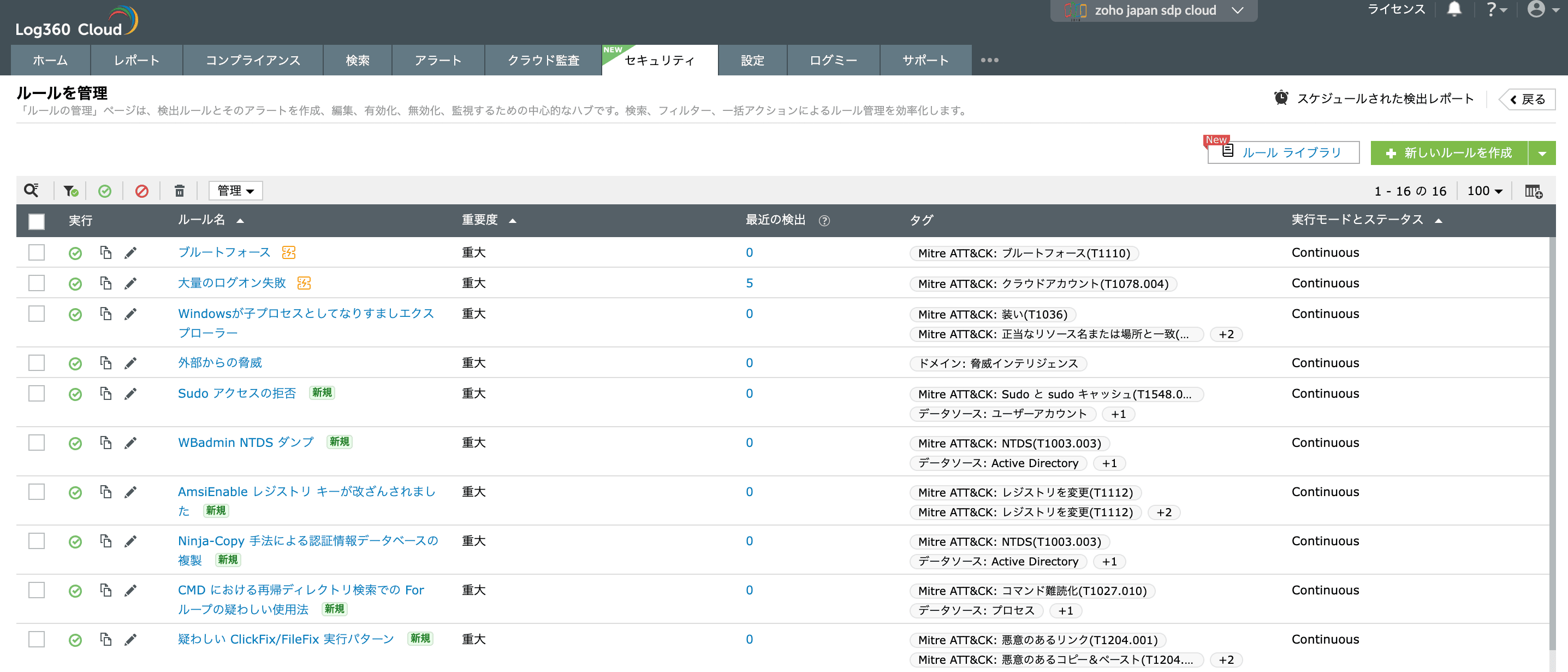Open the advanced search icon in toolbar

point(31,191)
